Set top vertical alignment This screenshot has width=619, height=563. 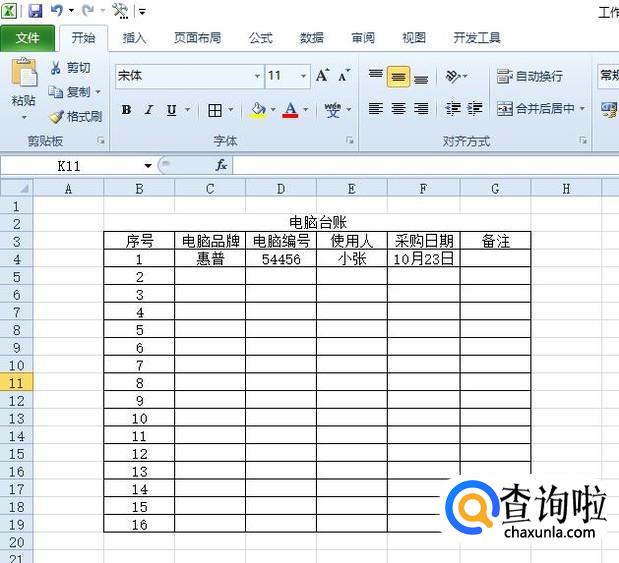375,75
